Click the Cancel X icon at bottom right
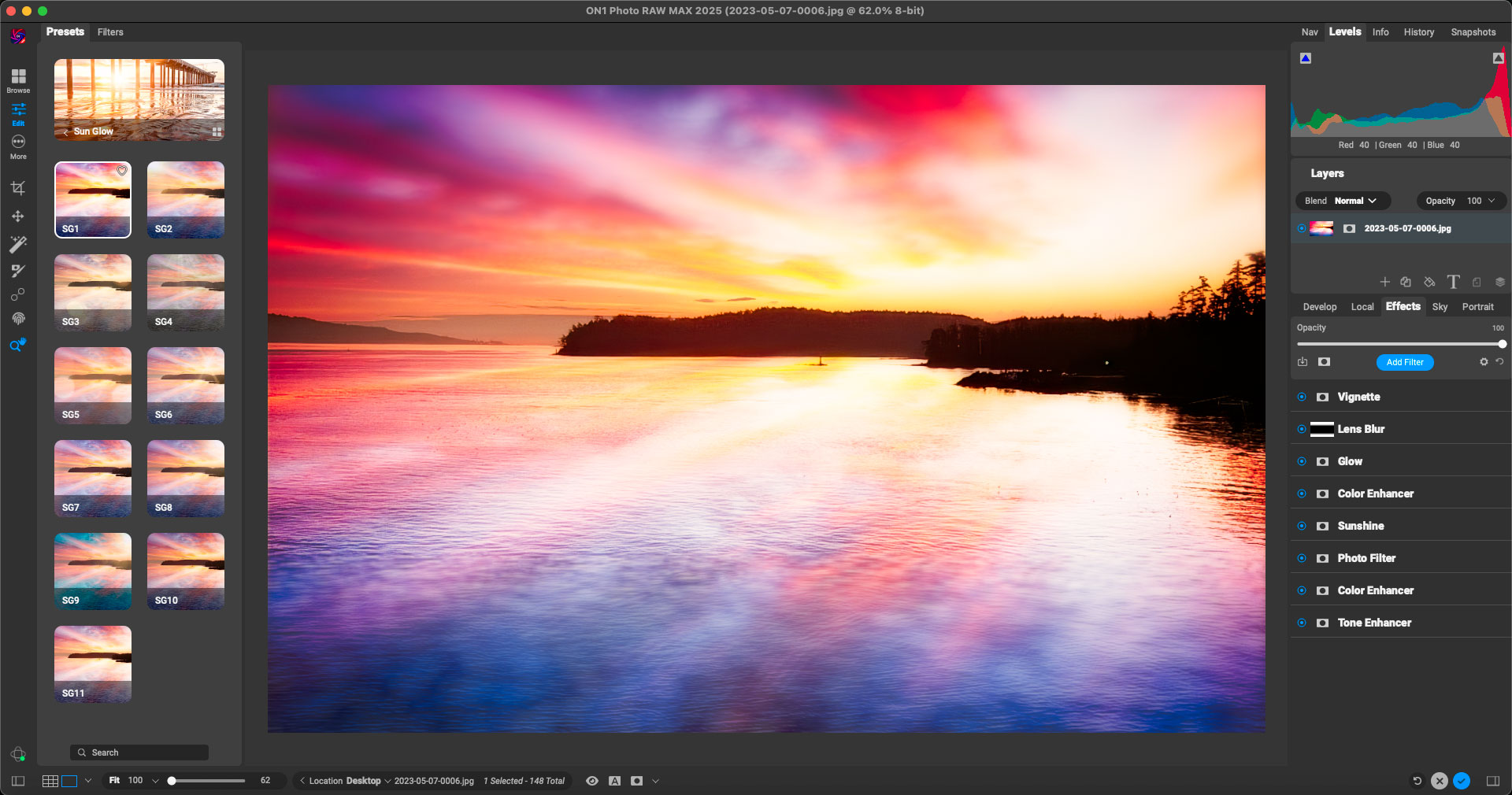The height and width of the screenshot is (795, 1512). coord(1439,781)
